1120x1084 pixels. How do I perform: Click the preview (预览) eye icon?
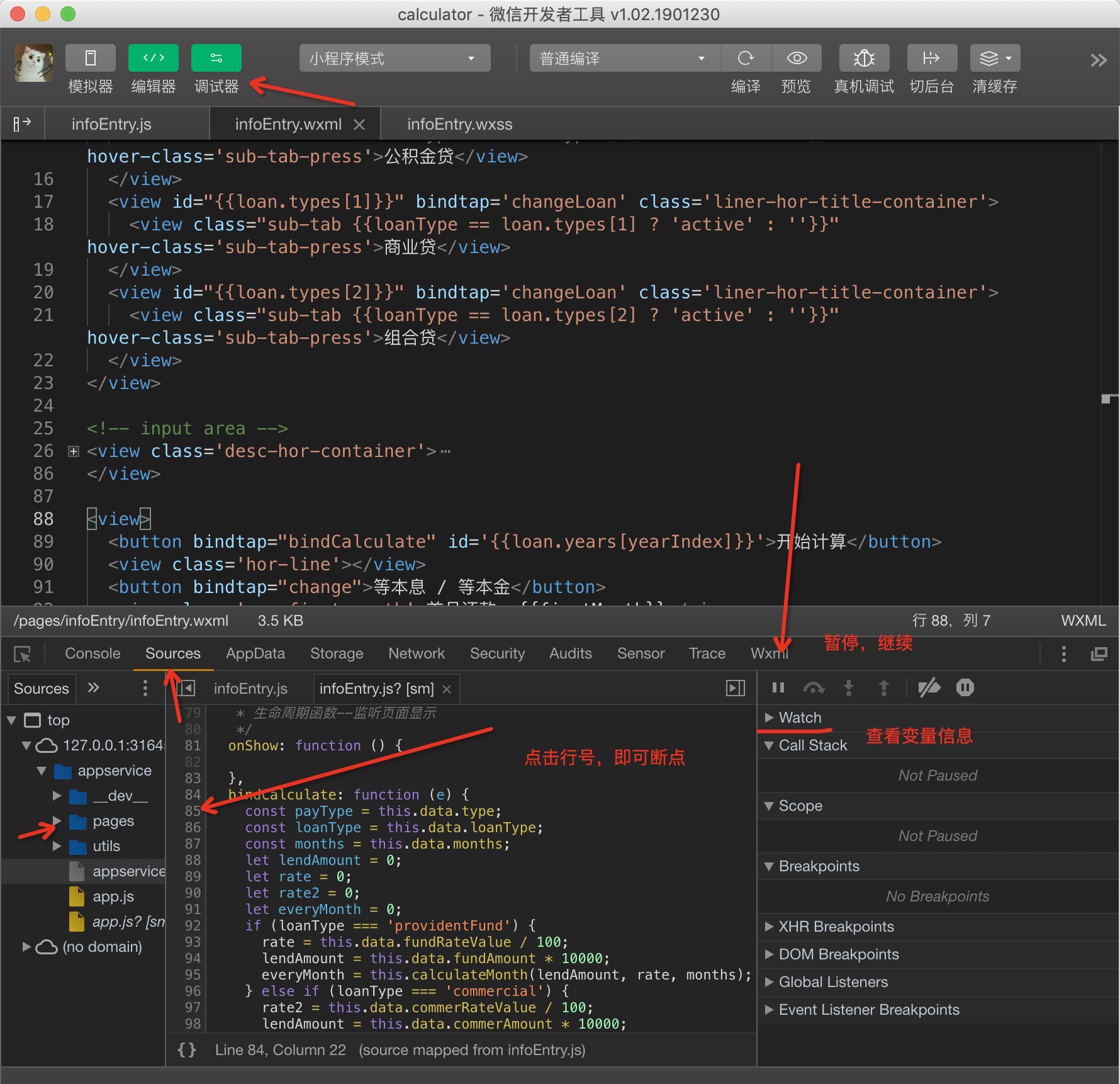click(x=797, y=58)
